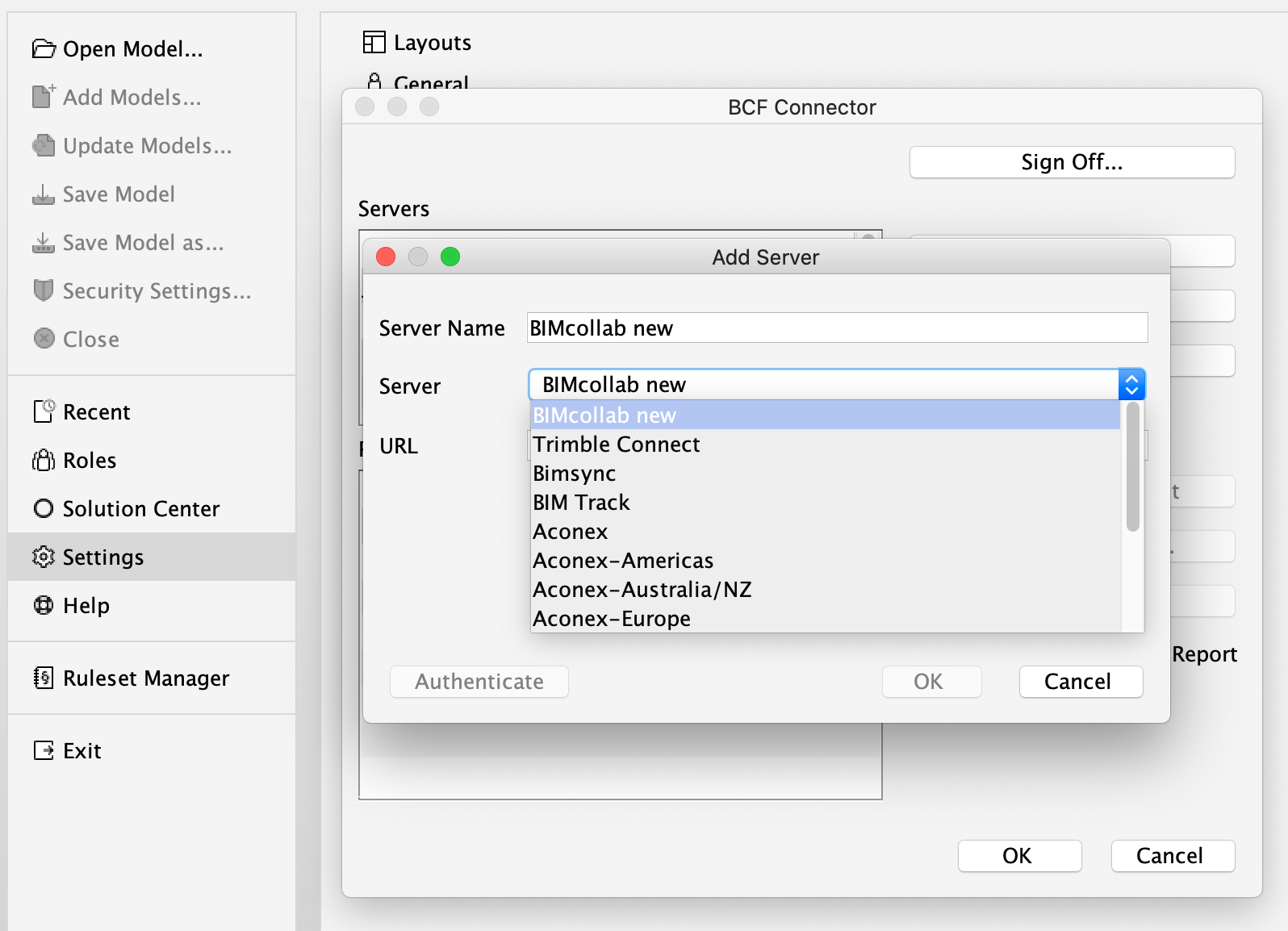Choose Aconex-Europe from the server list

[x=825, y=618]
